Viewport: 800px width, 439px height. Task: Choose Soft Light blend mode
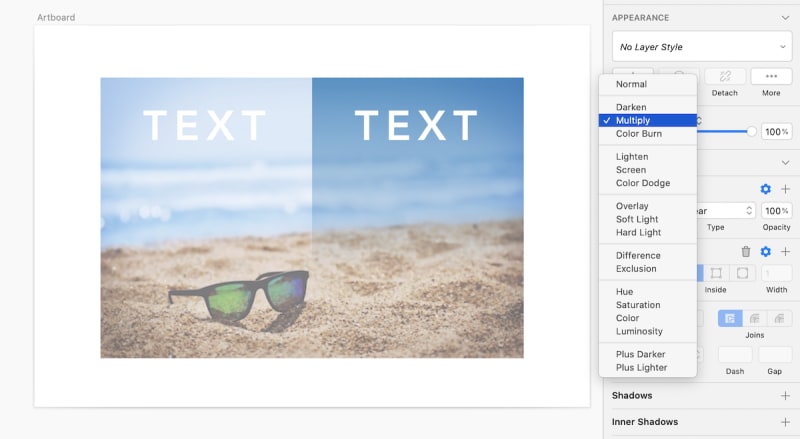(x=648, y=220)
